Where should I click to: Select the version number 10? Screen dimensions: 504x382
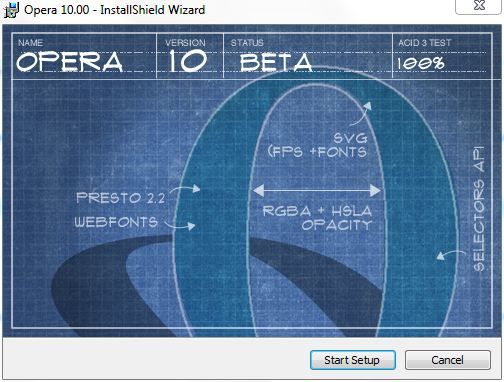[x=188, y=61]
